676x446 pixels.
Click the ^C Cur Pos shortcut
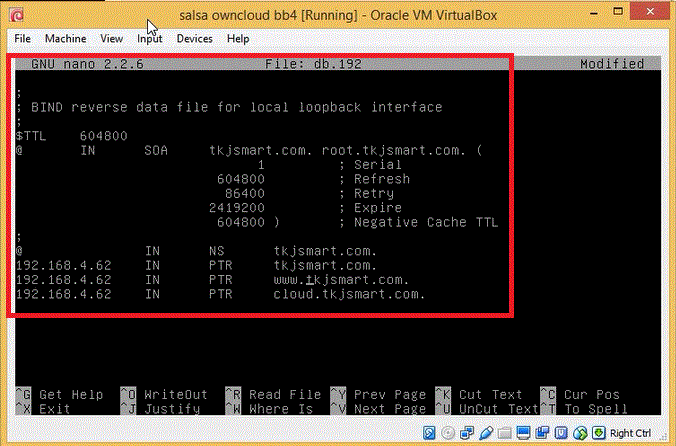tap(580, 394)
